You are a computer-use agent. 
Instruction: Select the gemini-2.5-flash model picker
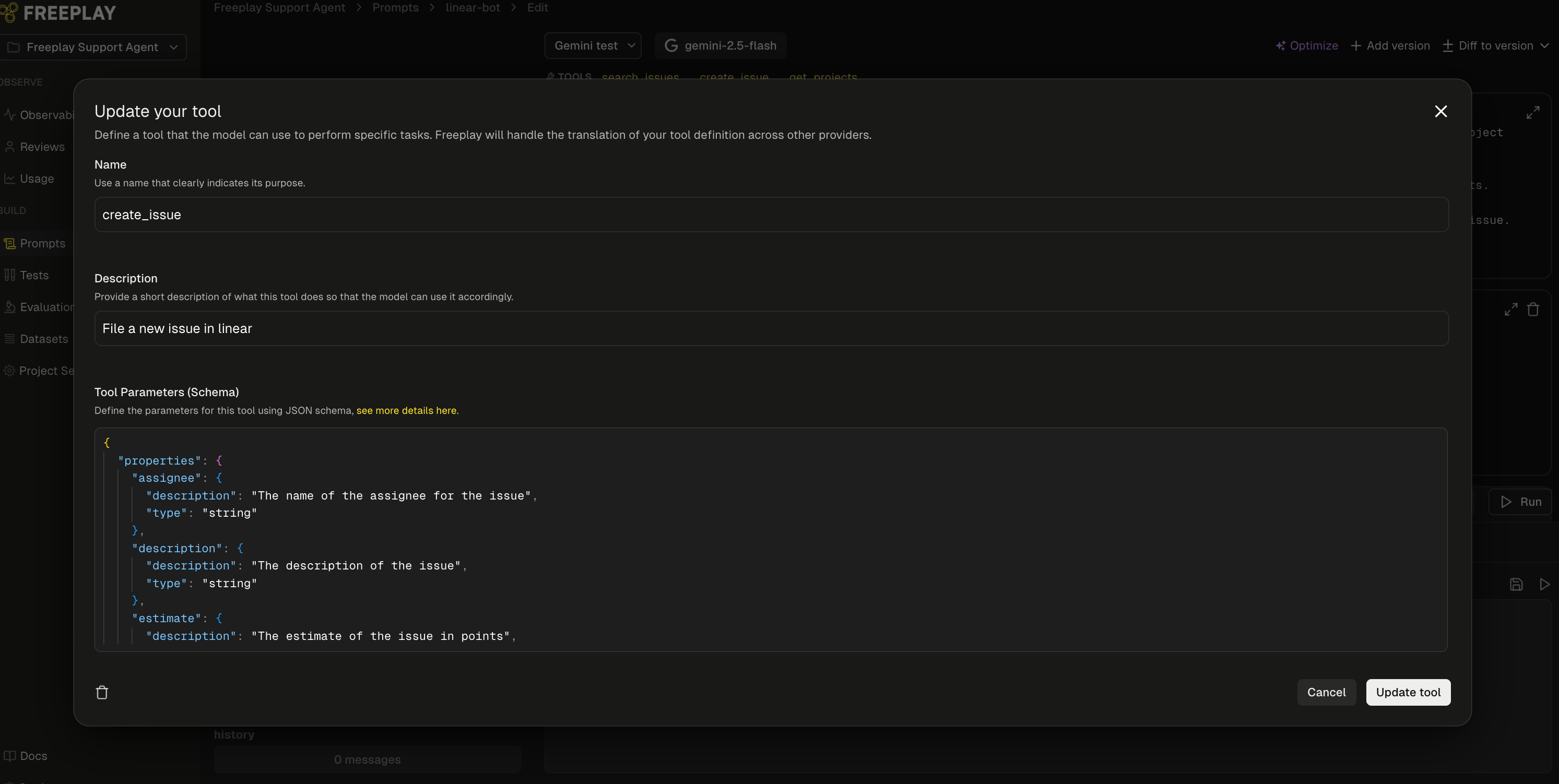[720, 46]
